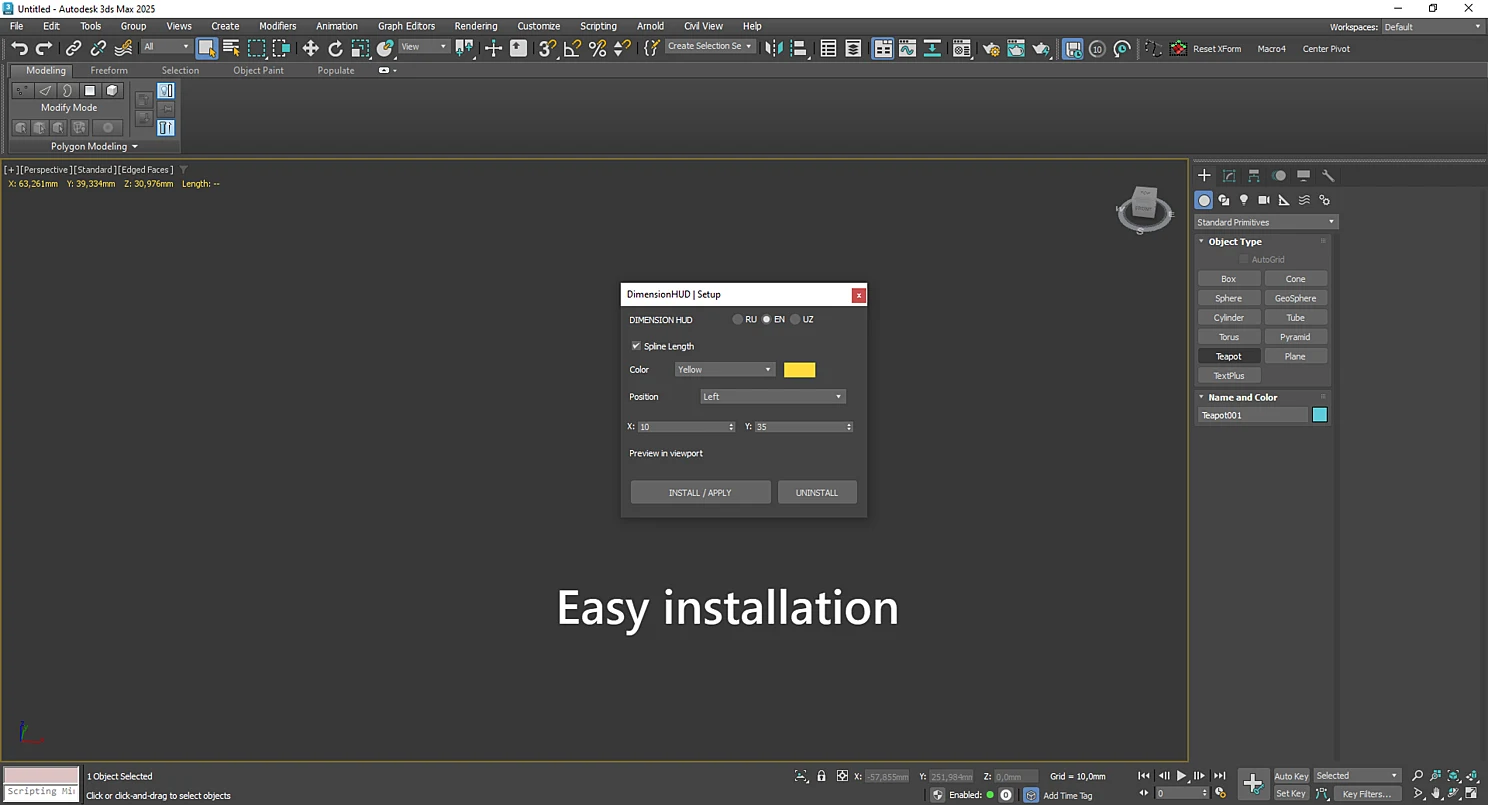Collapse the Object Type rollout
The image size is (1488, 805).
pos(1234,242)
